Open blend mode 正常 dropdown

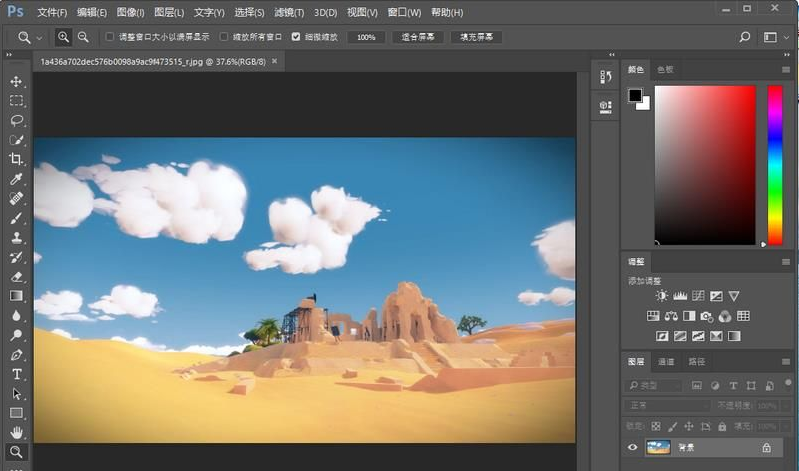pos(668,406)
